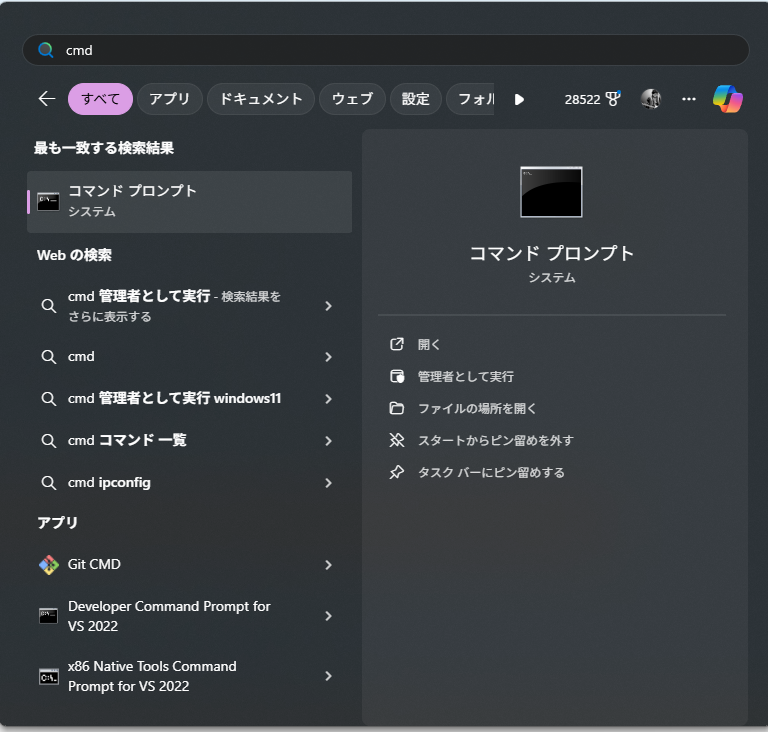This screenshot has height=732, width=768.
Task: Expand chevron for Git CMD
Action: (x=328, y=565)
